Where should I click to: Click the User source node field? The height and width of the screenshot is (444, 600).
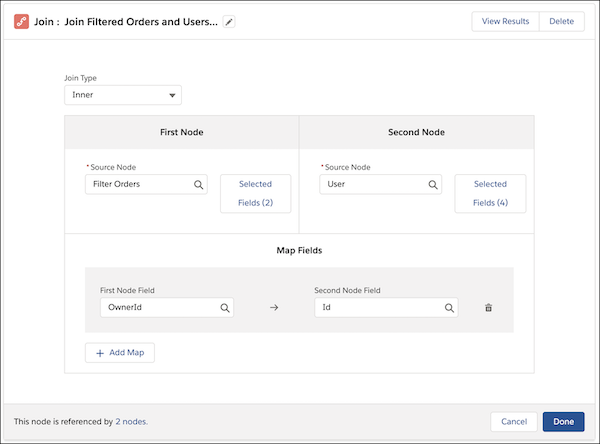[x=381, y=184]
